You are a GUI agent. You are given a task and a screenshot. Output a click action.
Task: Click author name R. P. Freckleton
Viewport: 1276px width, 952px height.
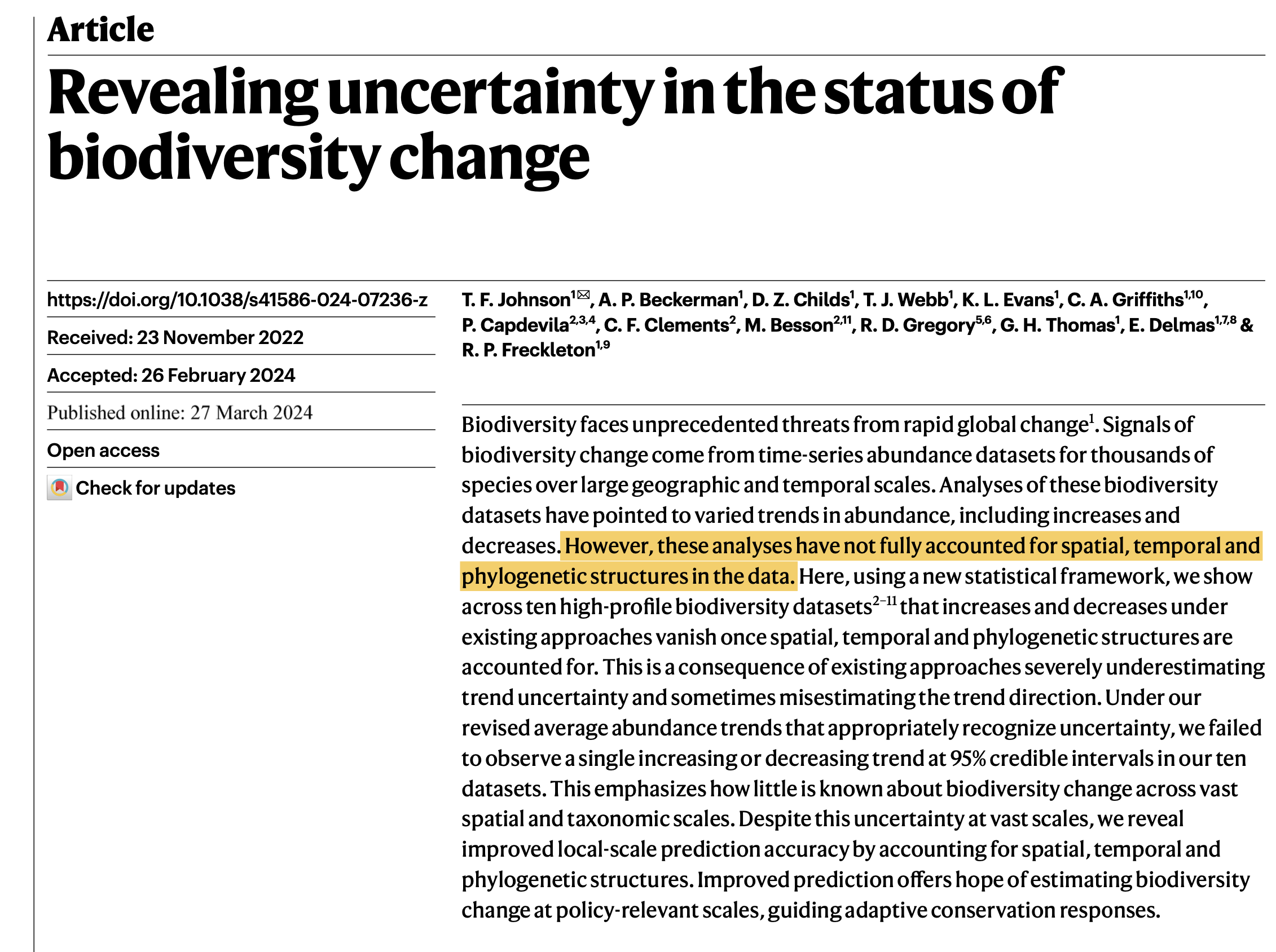[x=528, y=350]
